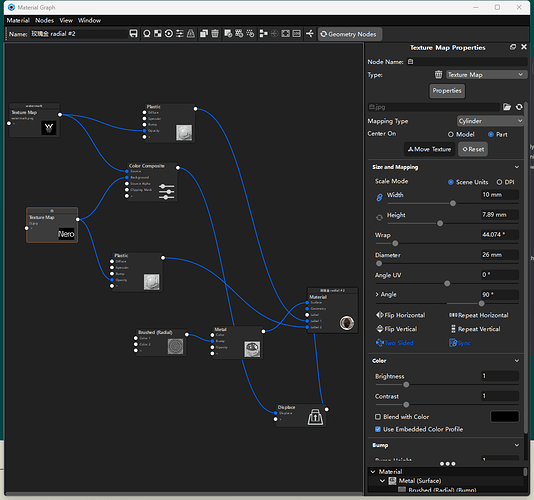
Task: Collapse the Size and Mapping section
Action: 517,167
